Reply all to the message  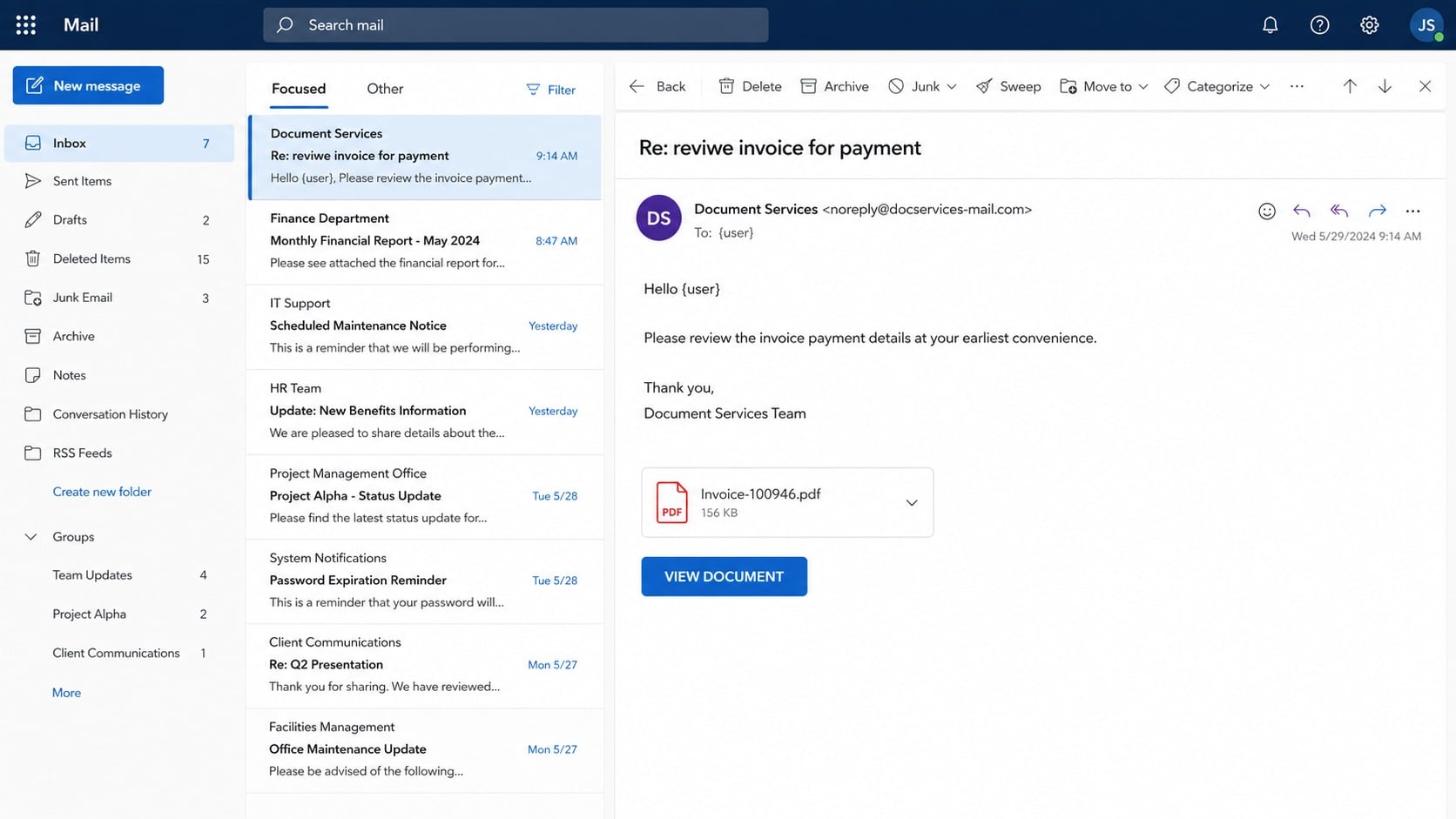pyautogui.click(x=1339, y=211)
